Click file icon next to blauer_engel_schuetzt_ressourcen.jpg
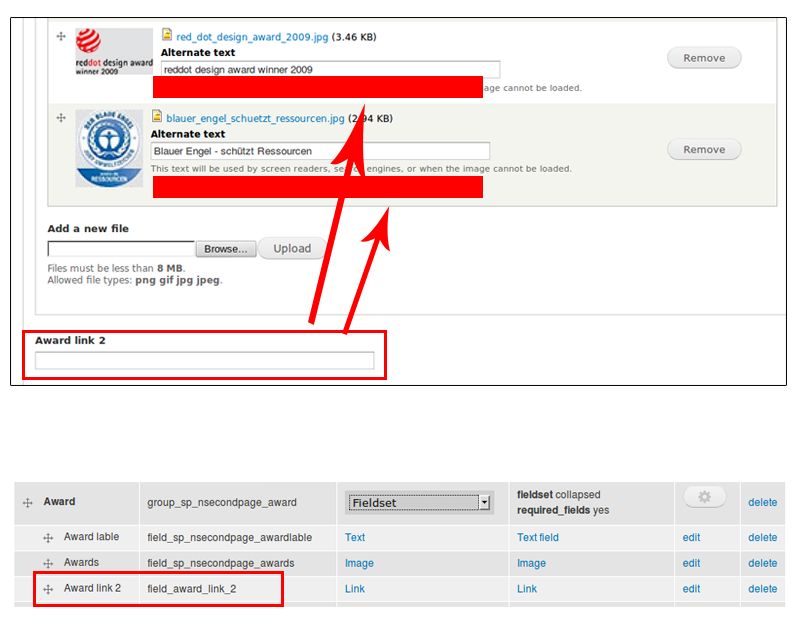Viewport: 800px width, 633px height. tap(157, 117)
